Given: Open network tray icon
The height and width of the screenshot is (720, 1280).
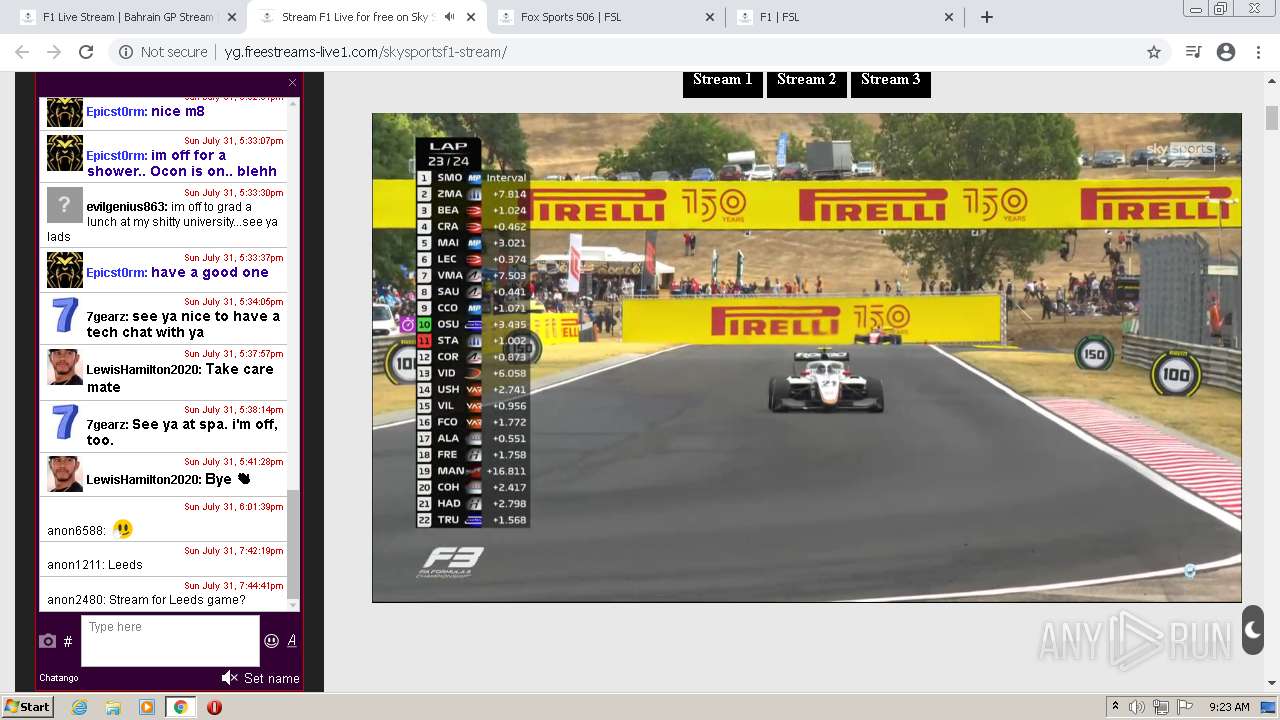Looking at the screenshot, I should click(x=1161, y=707).
